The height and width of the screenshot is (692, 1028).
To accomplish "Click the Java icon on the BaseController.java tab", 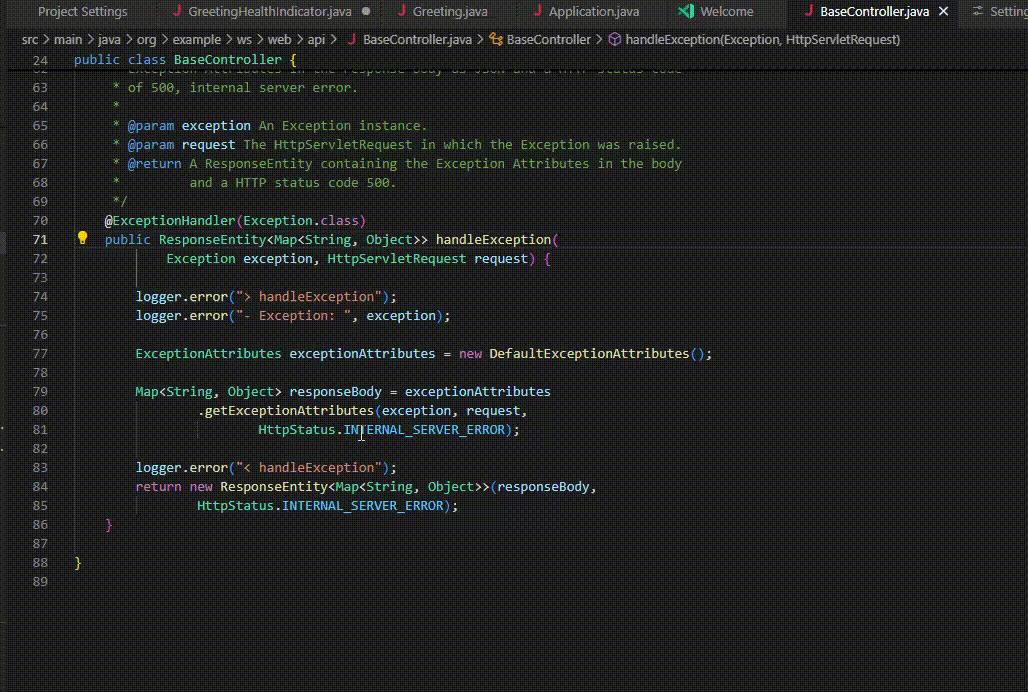I will 809,11.
